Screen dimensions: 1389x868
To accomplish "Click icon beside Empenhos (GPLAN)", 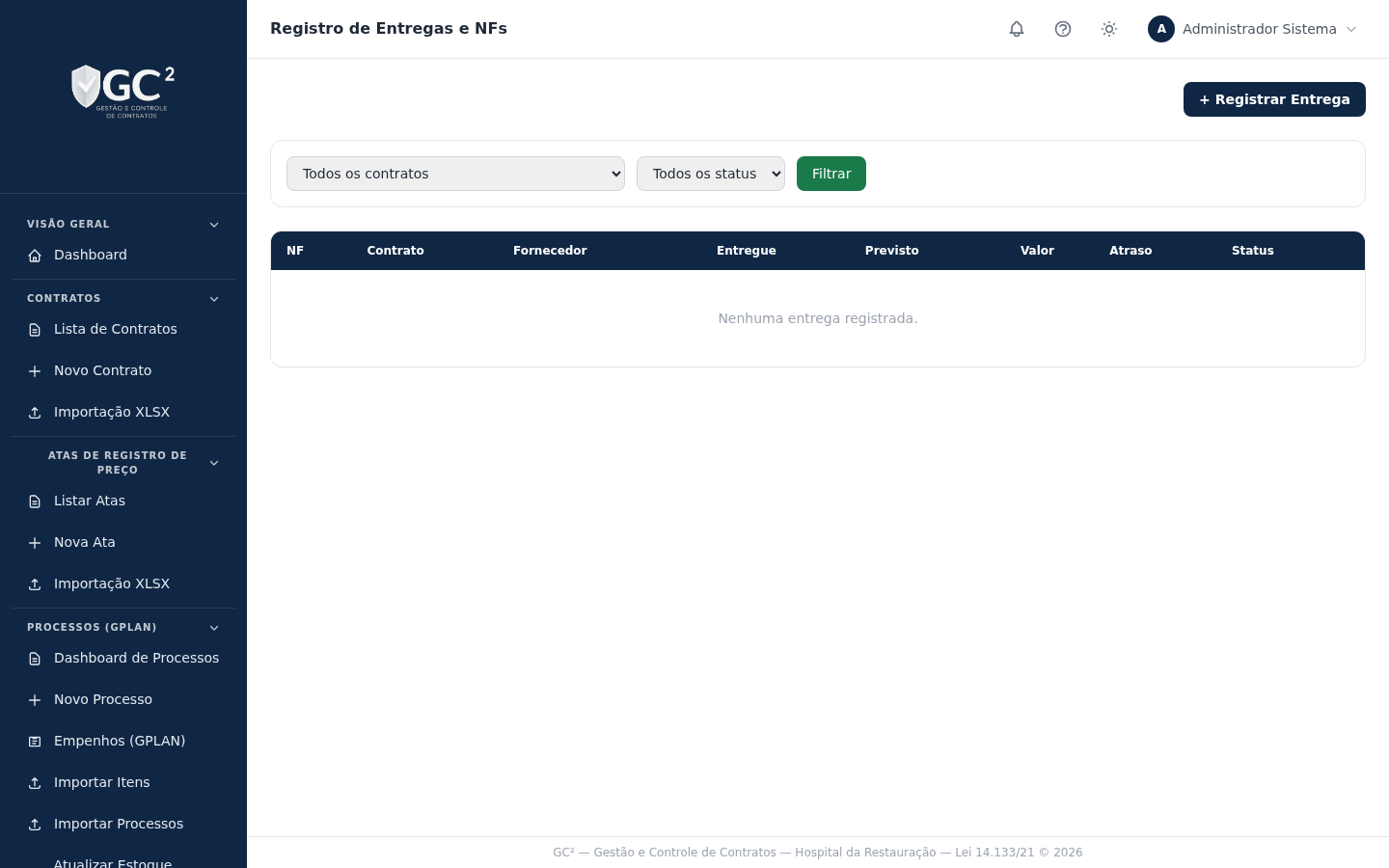I will [35, 742].
